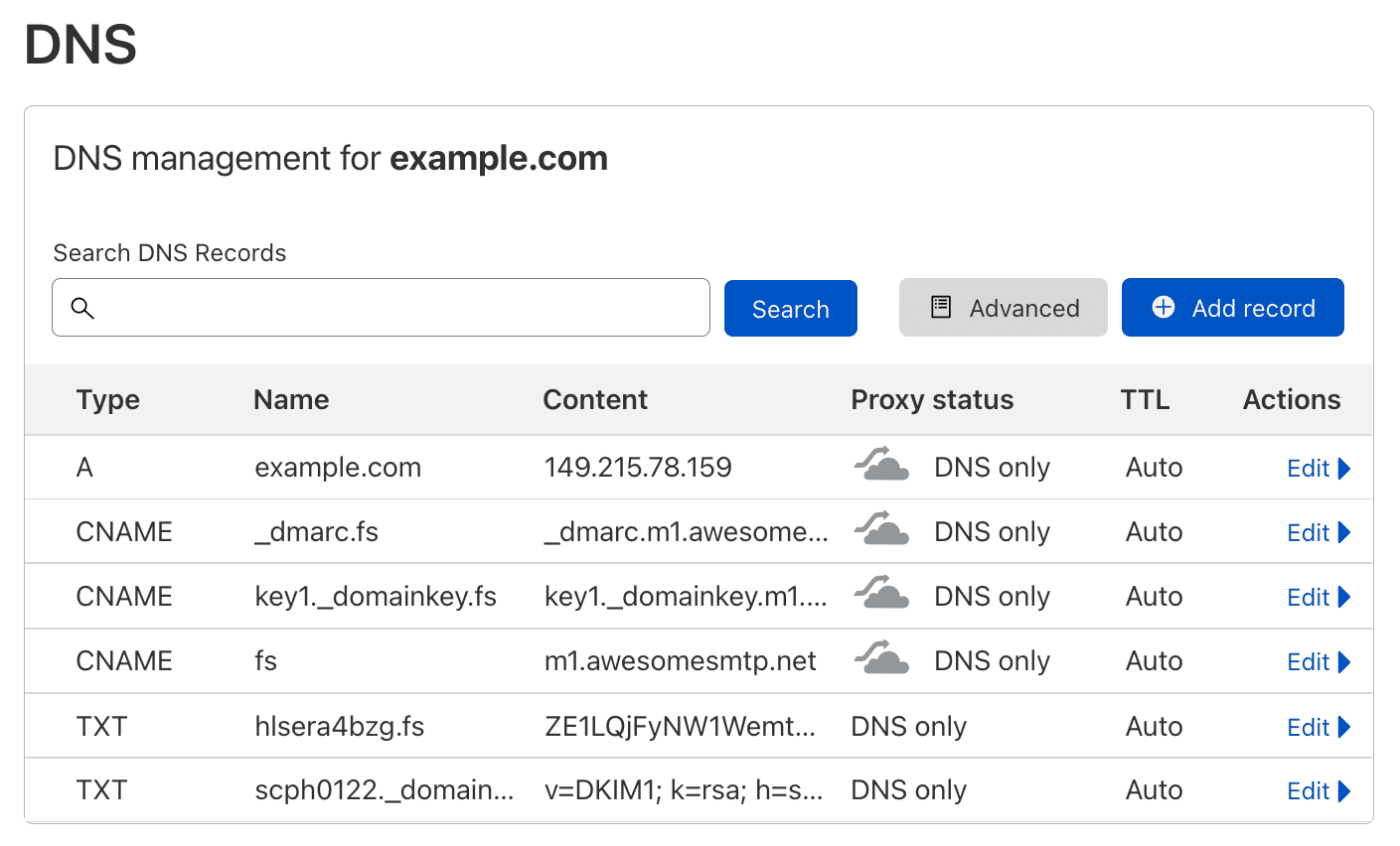The image size is (1400, 846).
Task: Expand the key1._domainkey.fs record editor
Action: tap(1310, 596)
